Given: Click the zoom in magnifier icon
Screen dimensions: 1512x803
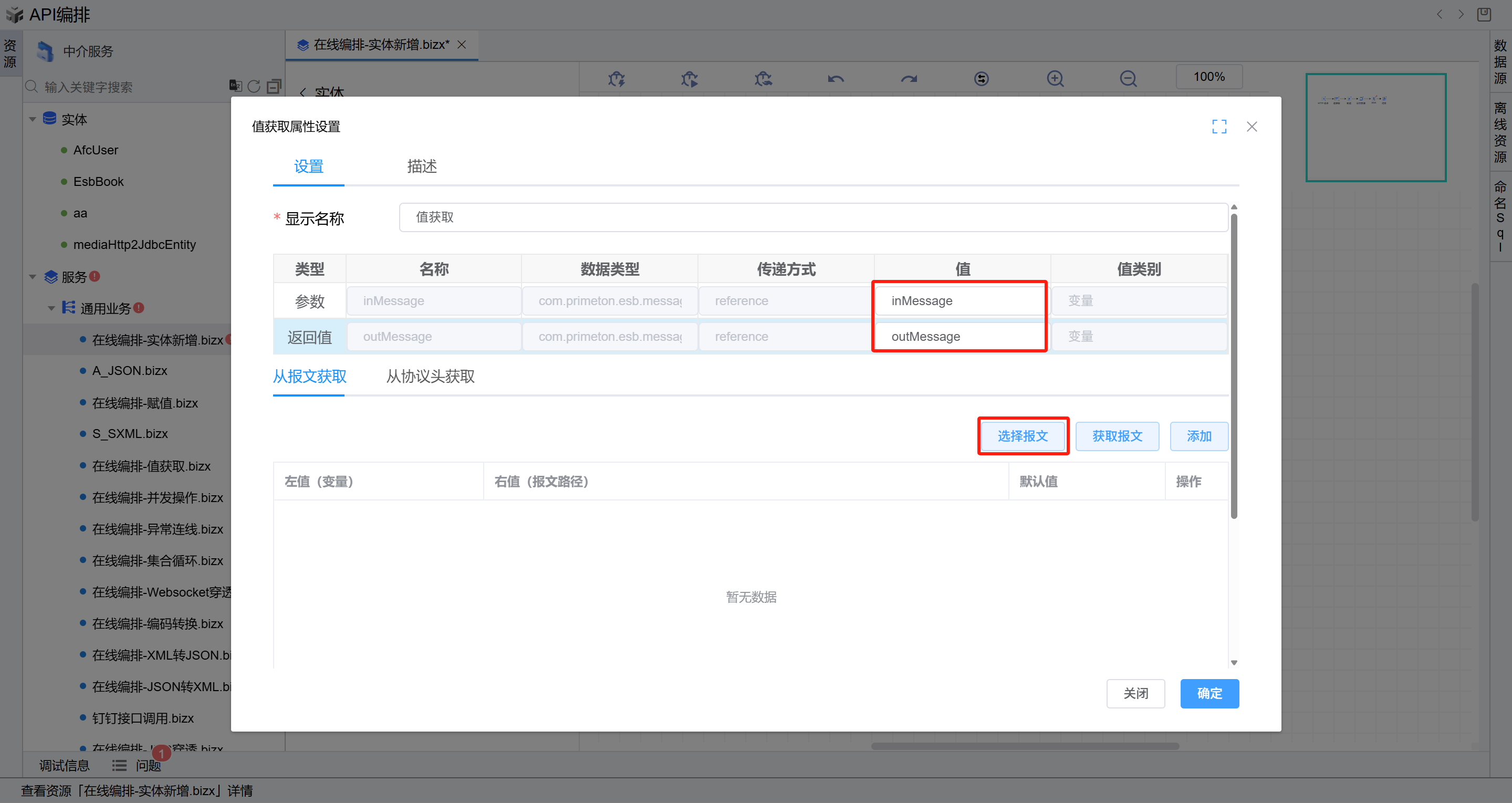Looking at the screenshot, I should coord(1055,78).
